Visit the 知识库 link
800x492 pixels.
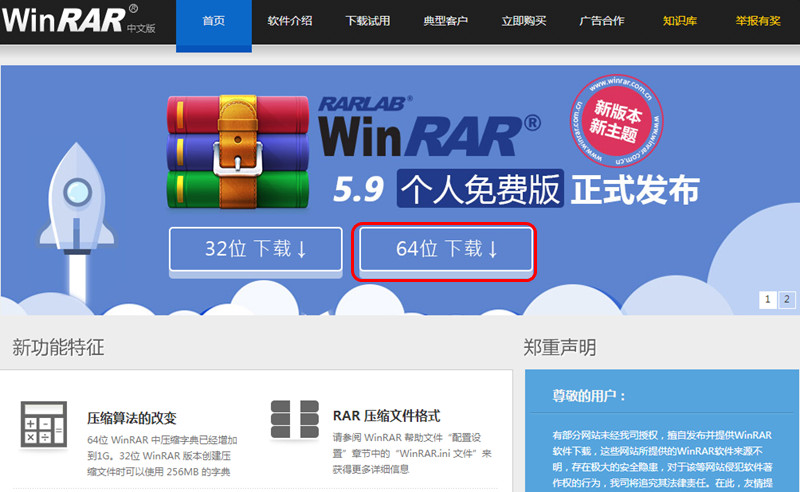pyautogui.click(x=680, y=21)
